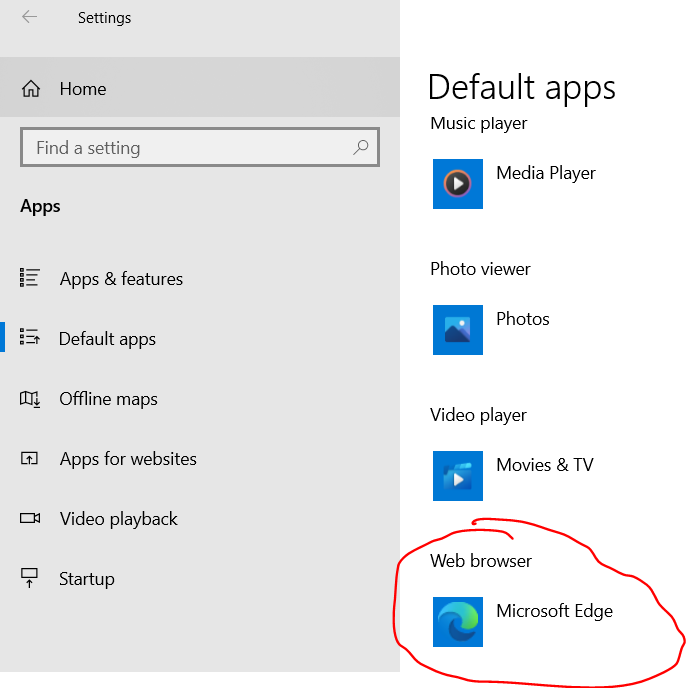The height and width of the screenshot is (688, 689).
Task: Change video player from Movies & TV
Action: click(x=545, y=464)
